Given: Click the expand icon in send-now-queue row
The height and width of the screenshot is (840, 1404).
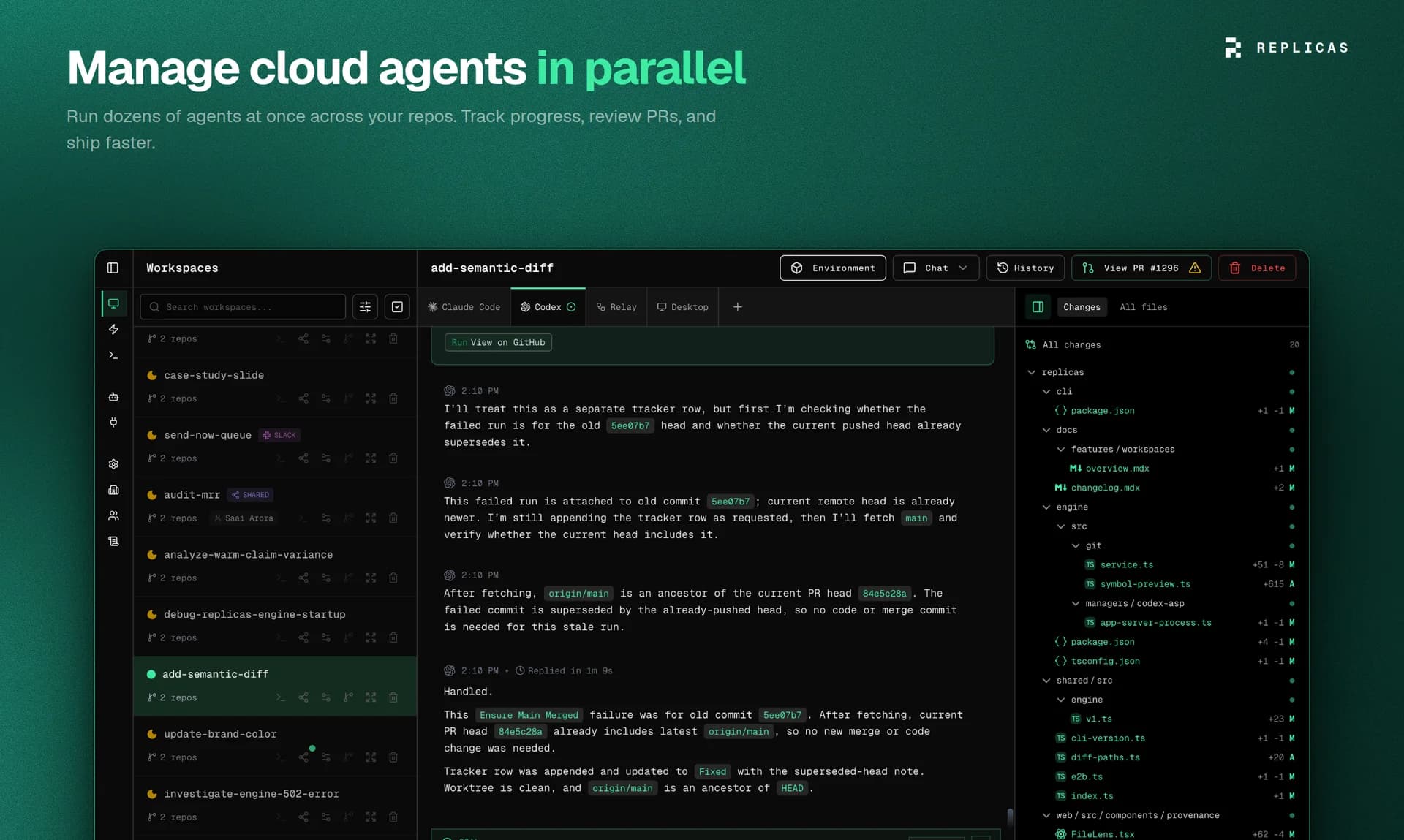Looking at the screenshot, I should [371, 458].
